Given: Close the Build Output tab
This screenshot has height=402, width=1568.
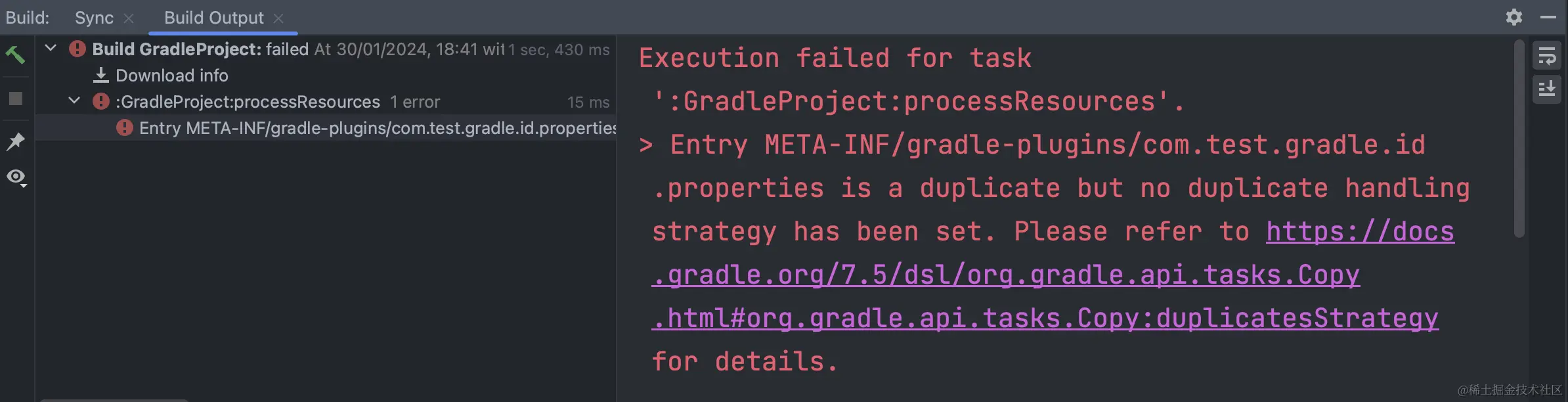Looking at the screenshot, I should click(x=278, y=18).
